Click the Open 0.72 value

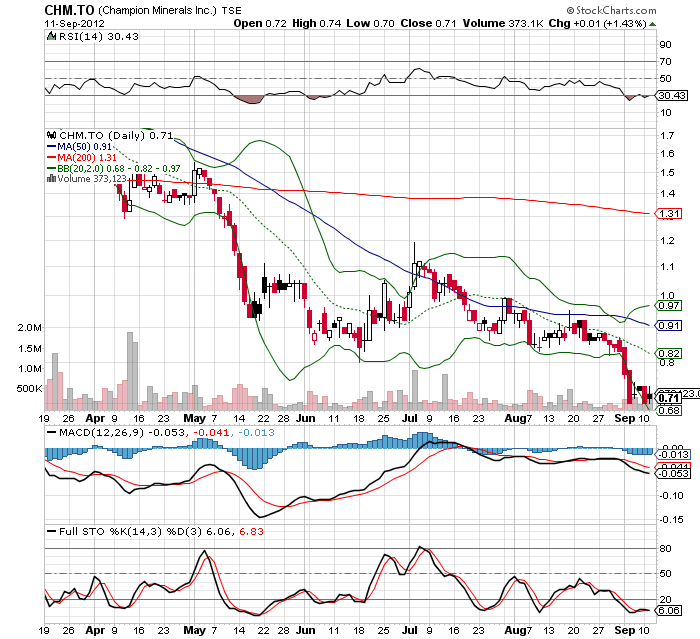tap(260, 23)
